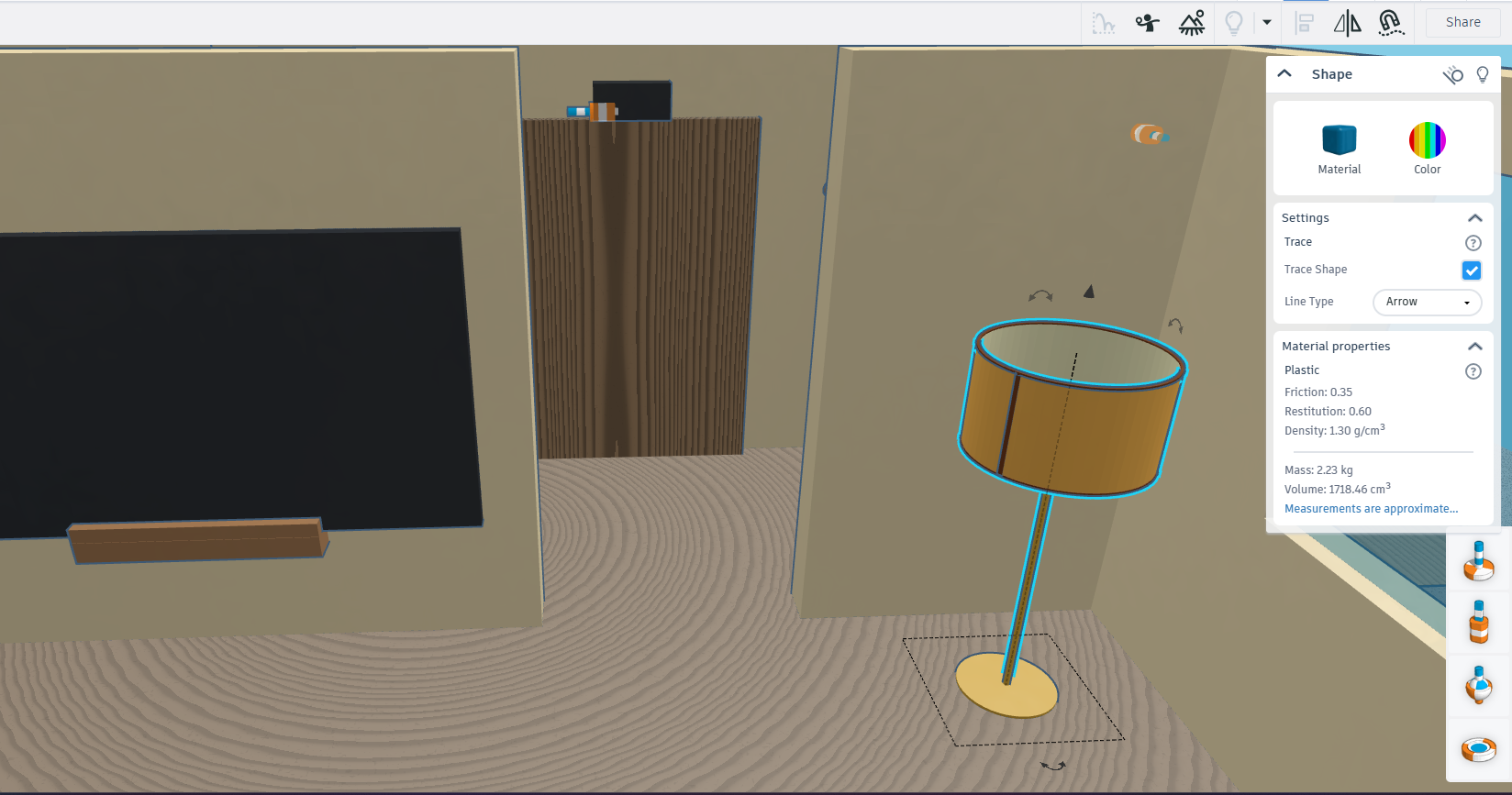Click the lightbulb icon in Shape header

[x=1483, y=74]
